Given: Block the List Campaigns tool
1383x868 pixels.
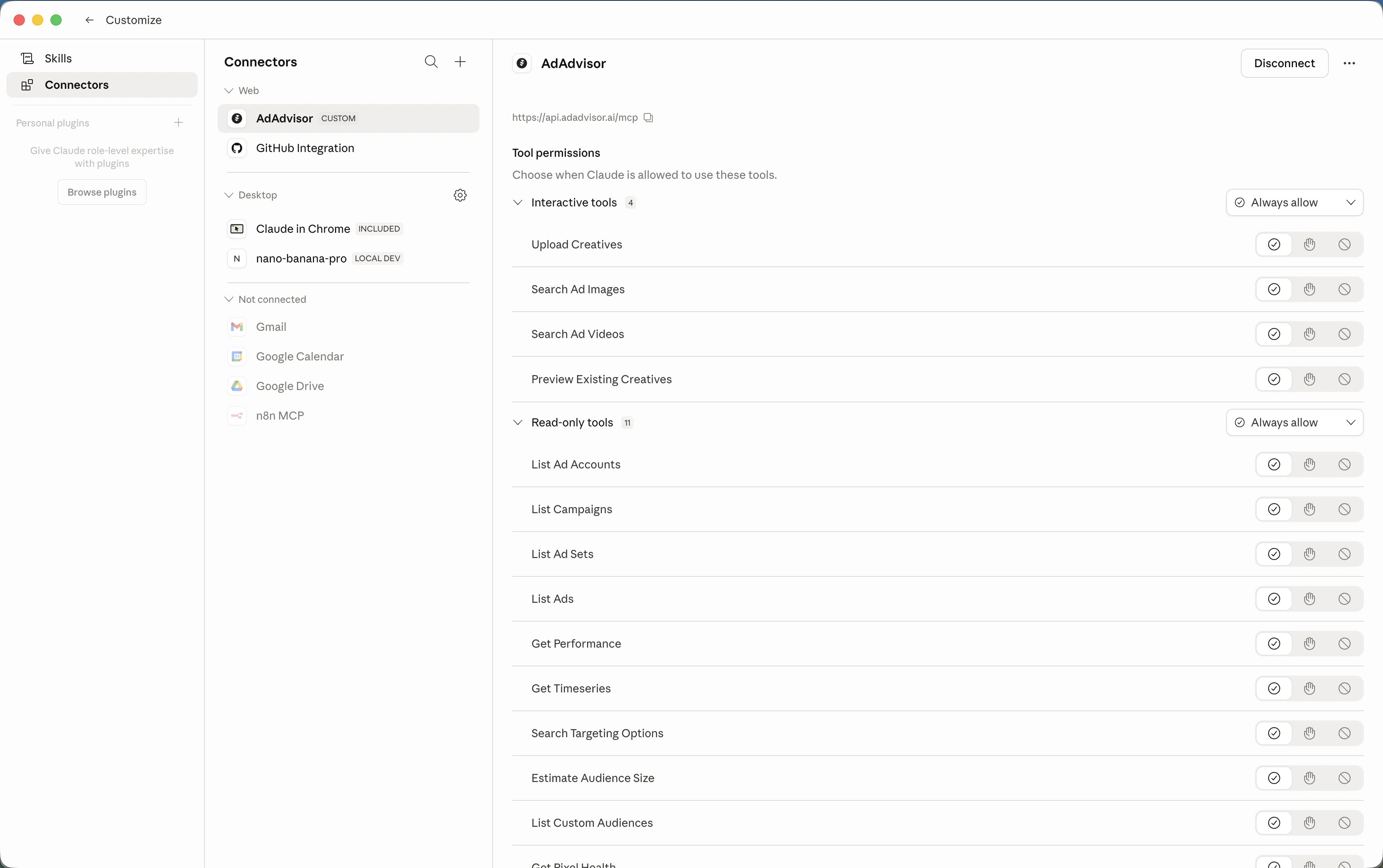Looking at the screenshot, I should point(1345,509).
